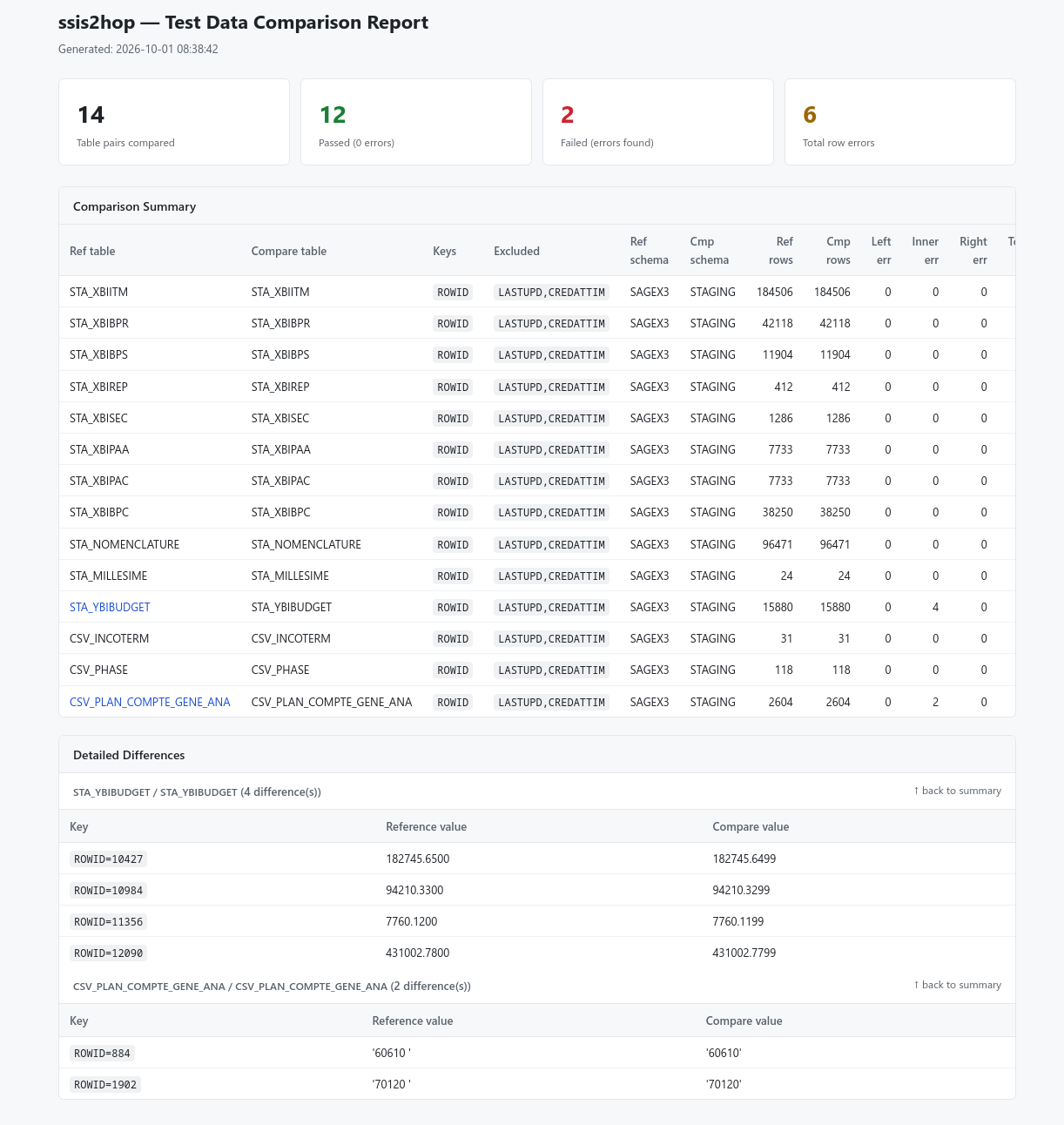Open the CSV_PLAN_COMPTE_GENE_ANA reference table link

[150, 702]
